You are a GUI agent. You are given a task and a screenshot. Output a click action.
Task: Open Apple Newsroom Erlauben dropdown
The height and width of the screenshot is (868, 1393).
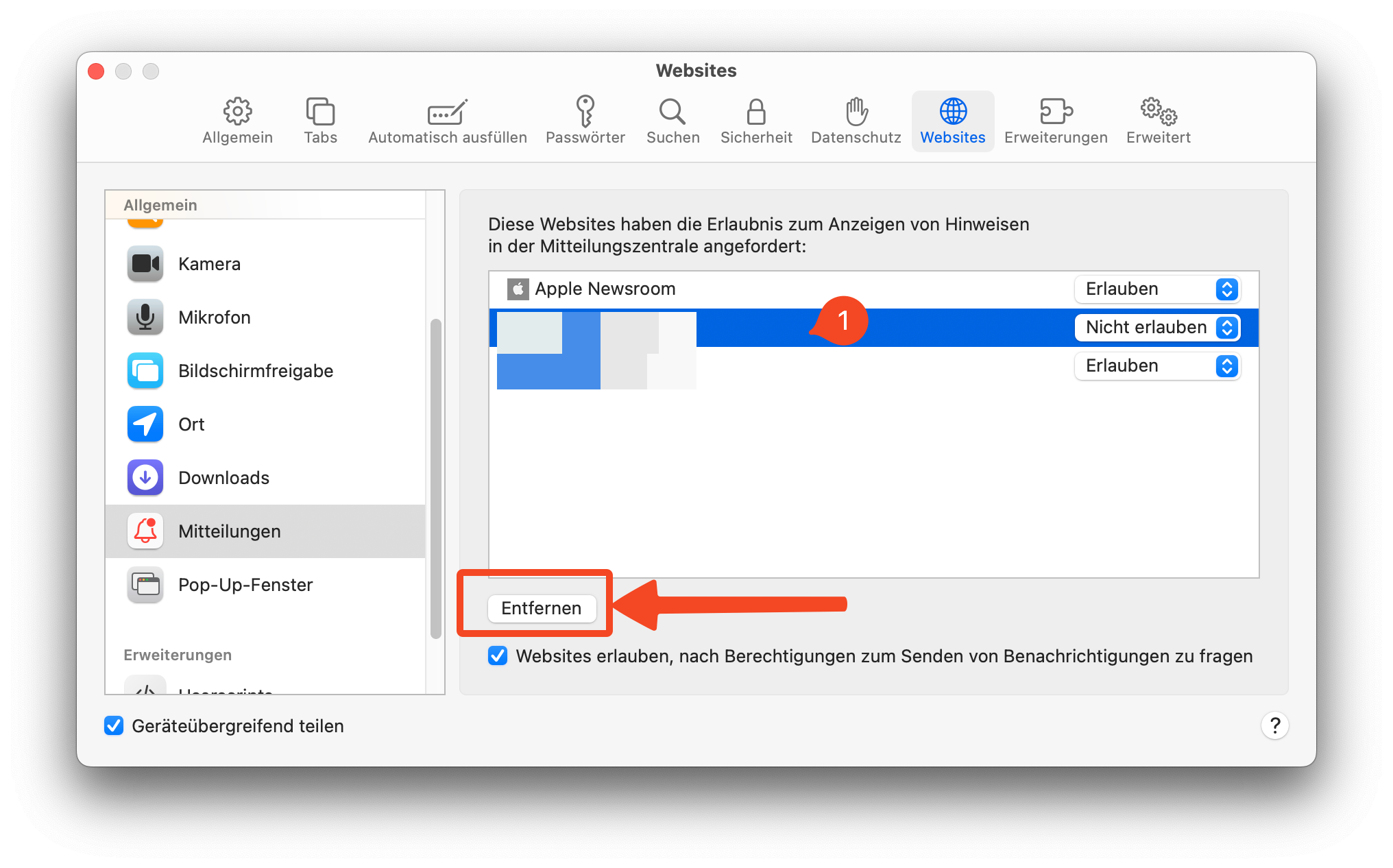(1157, 289)
